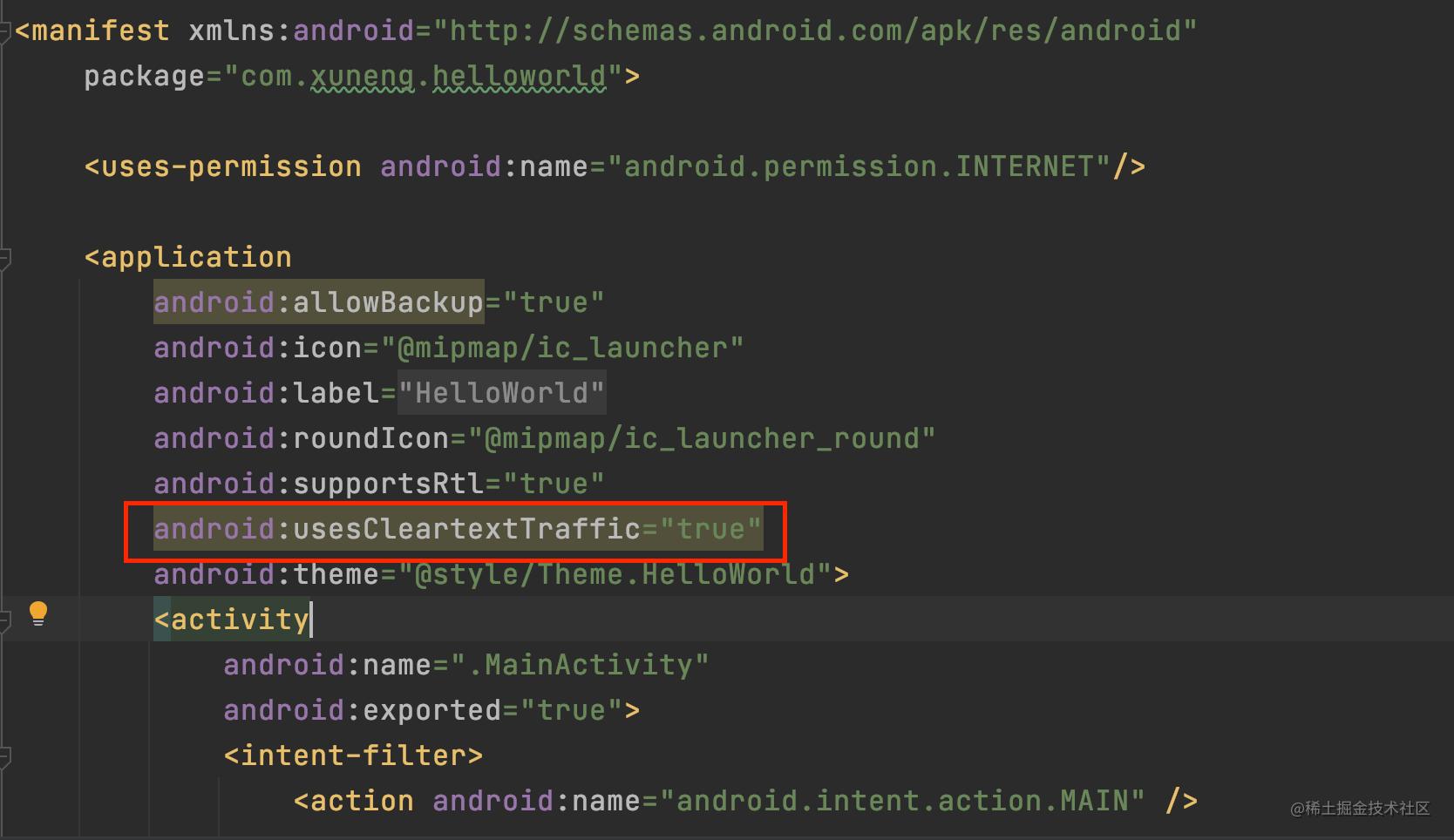Collapse the application tag fold marker
The image size is (1454, 840).
click(x=4, y=258)
